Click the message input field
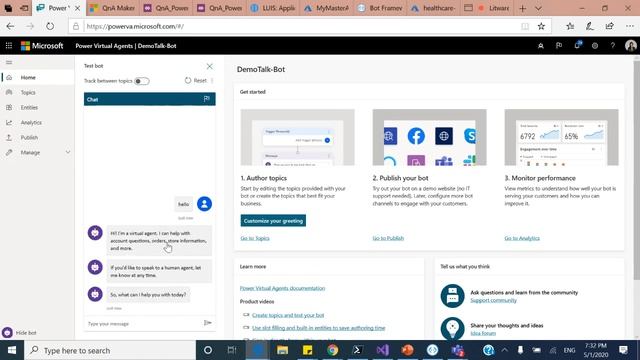The image size is (640, 360). [x=144, y=323]
